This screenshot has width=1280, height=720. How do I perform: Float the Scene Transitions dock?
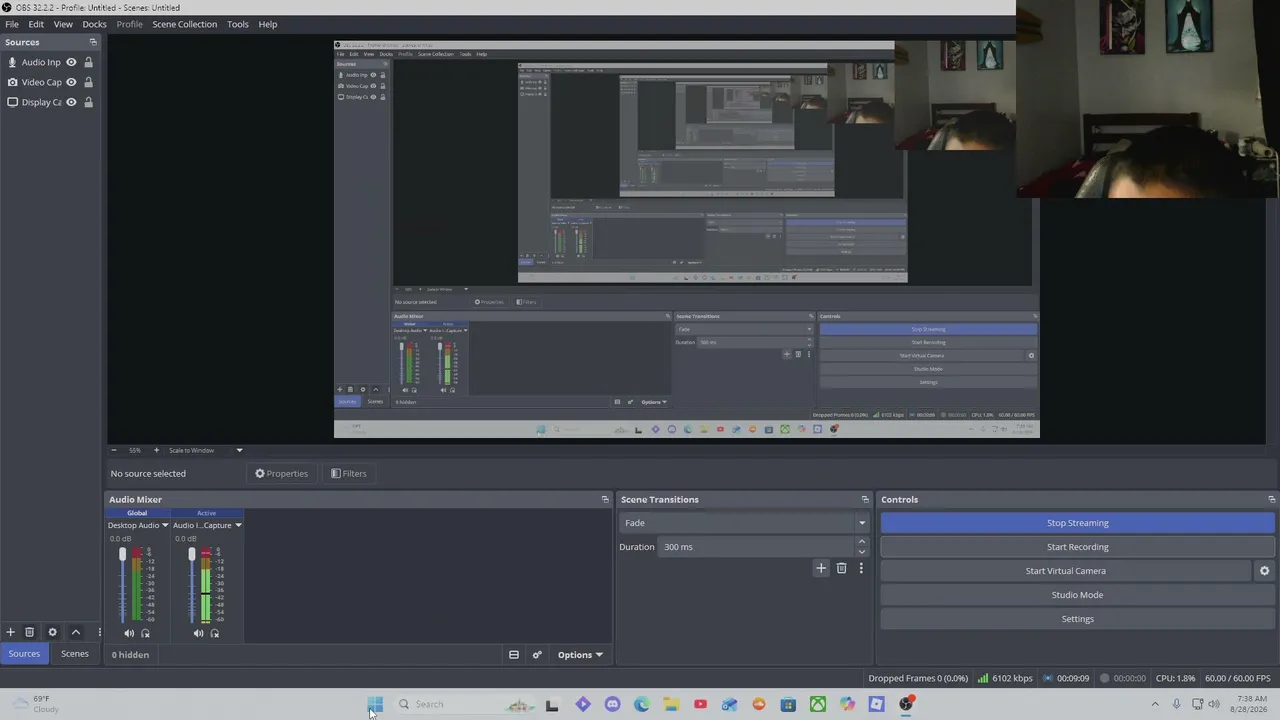click(x=865, y=499)
